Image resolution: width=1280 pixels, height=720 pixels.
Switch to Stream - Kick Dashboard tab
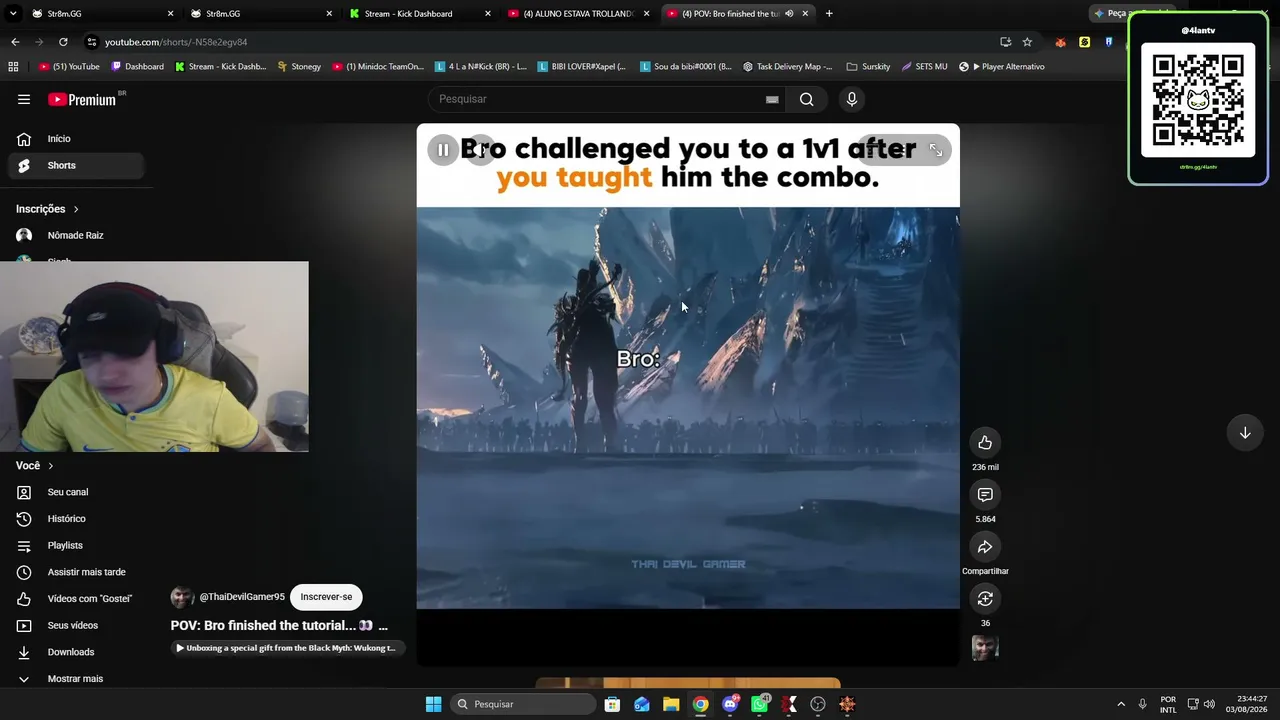point(420,14)
